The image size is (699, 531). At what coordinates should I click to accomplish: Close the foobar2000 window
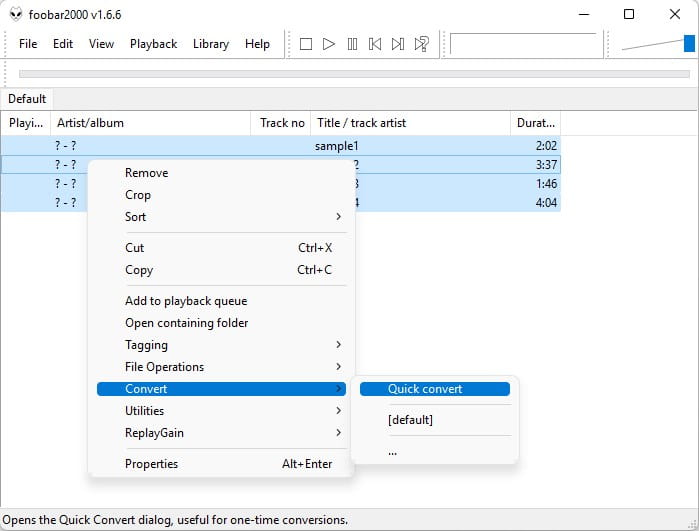(x=675, y=14)
